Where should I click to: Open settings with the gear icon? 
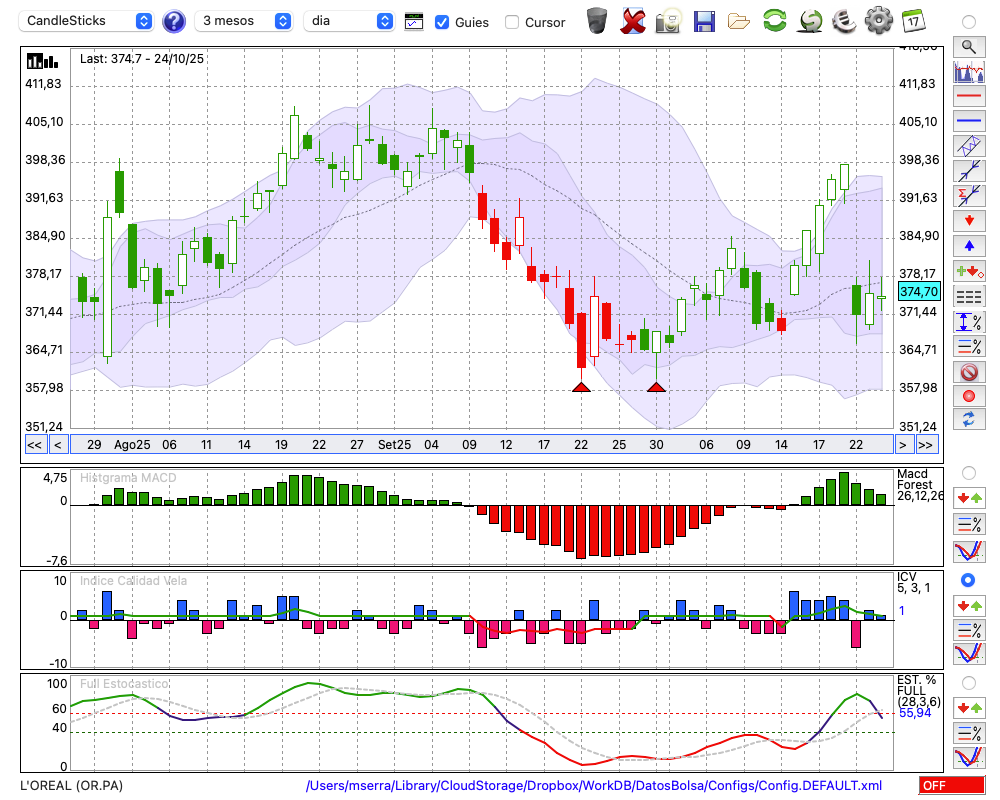(879, 21)
